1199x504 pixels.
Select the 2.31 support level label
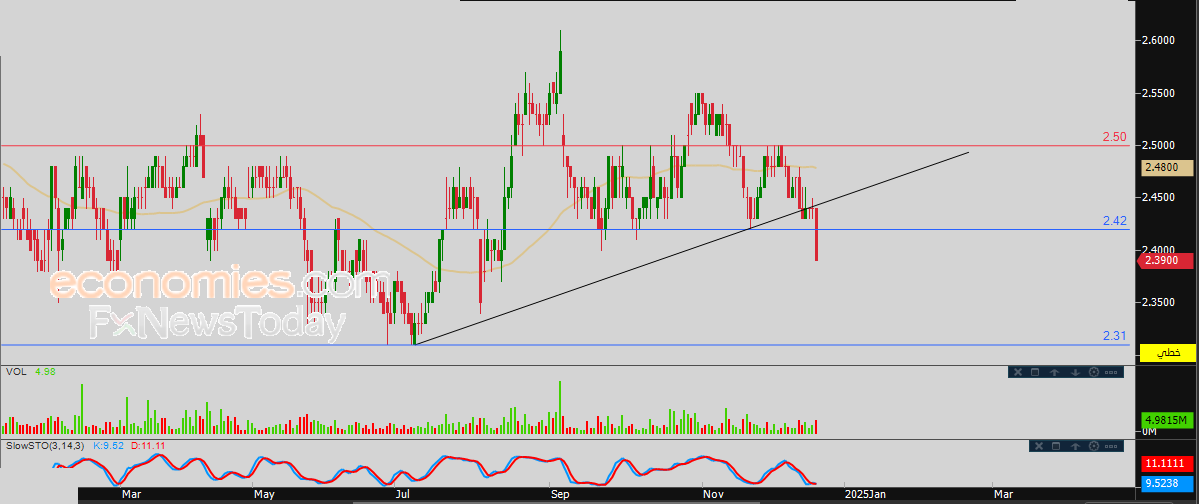coord(1114,335)
